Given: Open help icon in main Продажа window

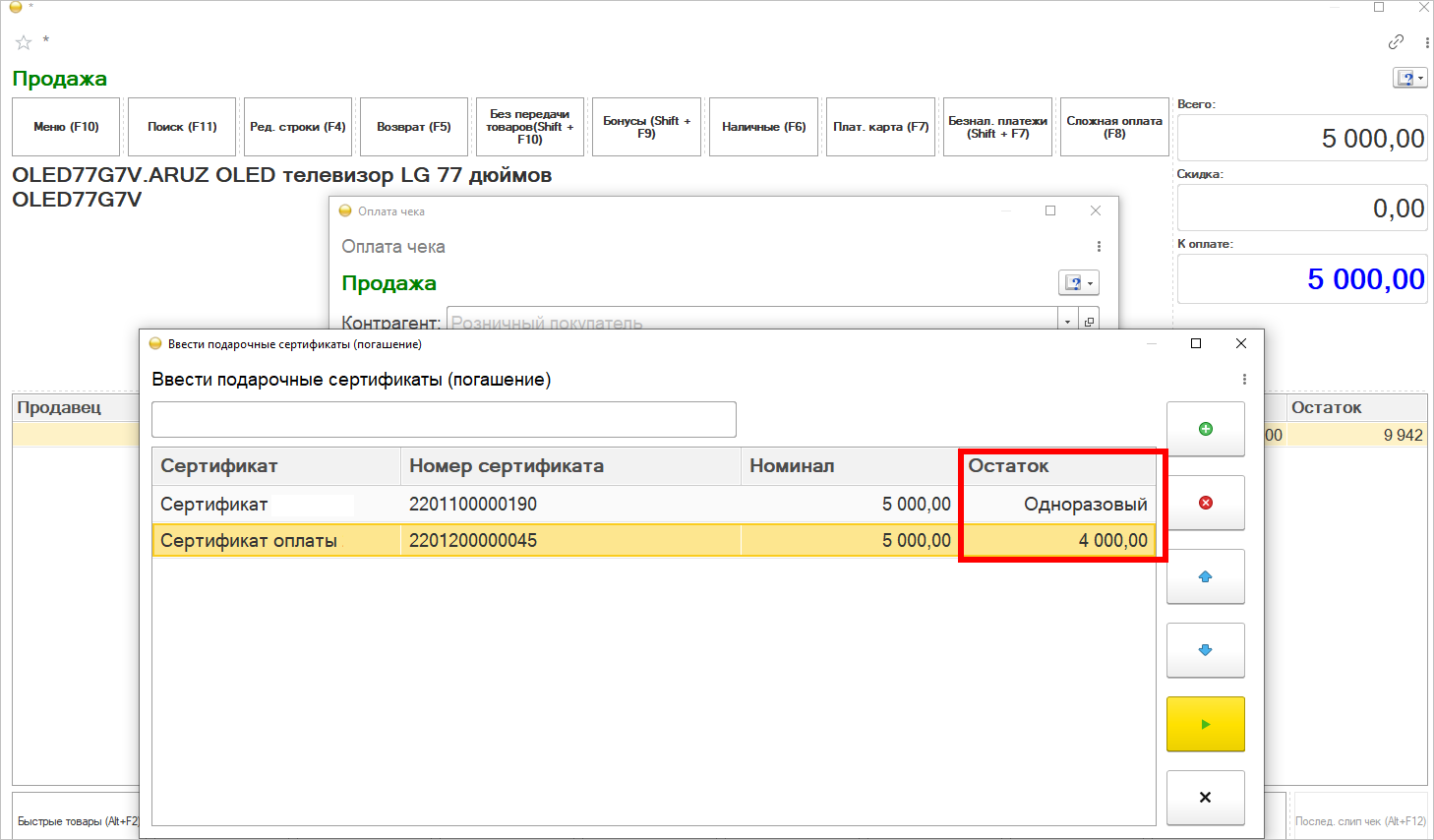Looking at the screenshot, I should 1409,79.
